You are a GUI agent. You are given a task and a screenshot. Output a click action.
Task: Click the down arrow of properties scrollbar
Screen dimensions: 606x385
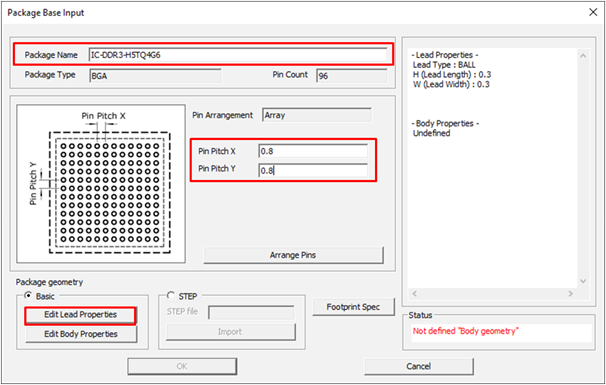[x=583, y=281]
